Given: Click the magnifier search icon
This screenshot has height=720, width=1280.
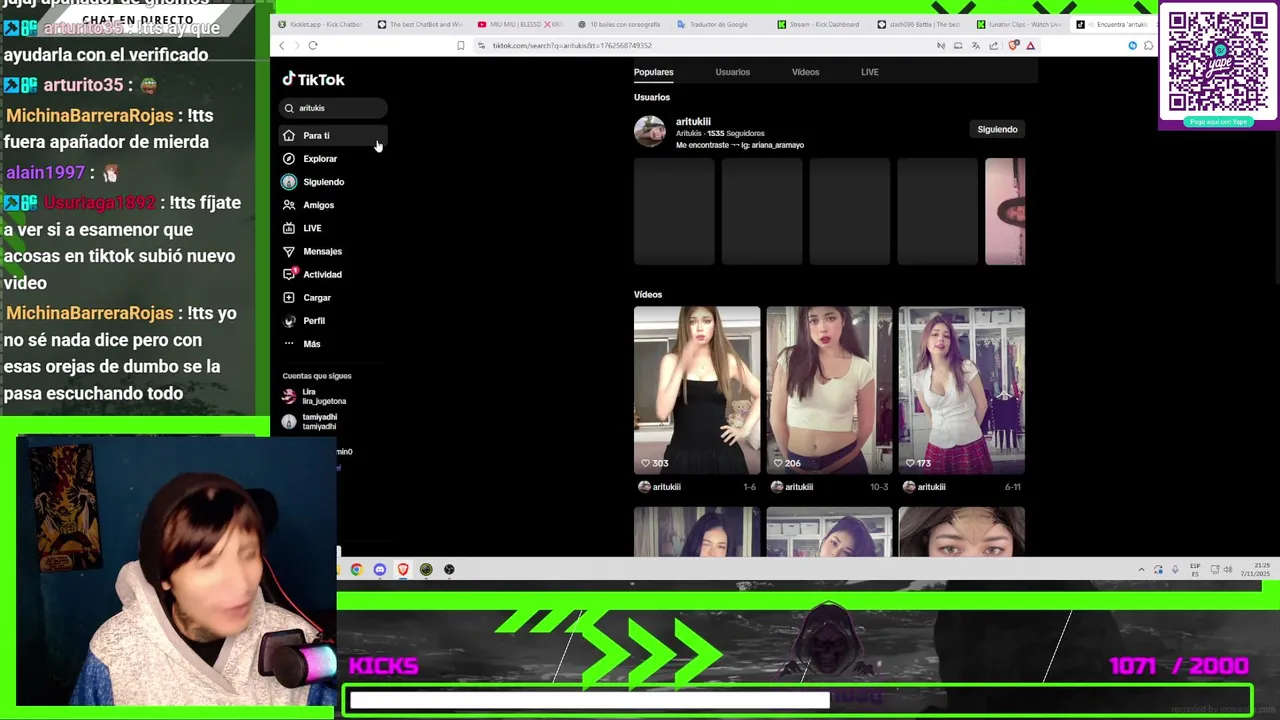Looking at the screenshot, I should pos(289,108).
